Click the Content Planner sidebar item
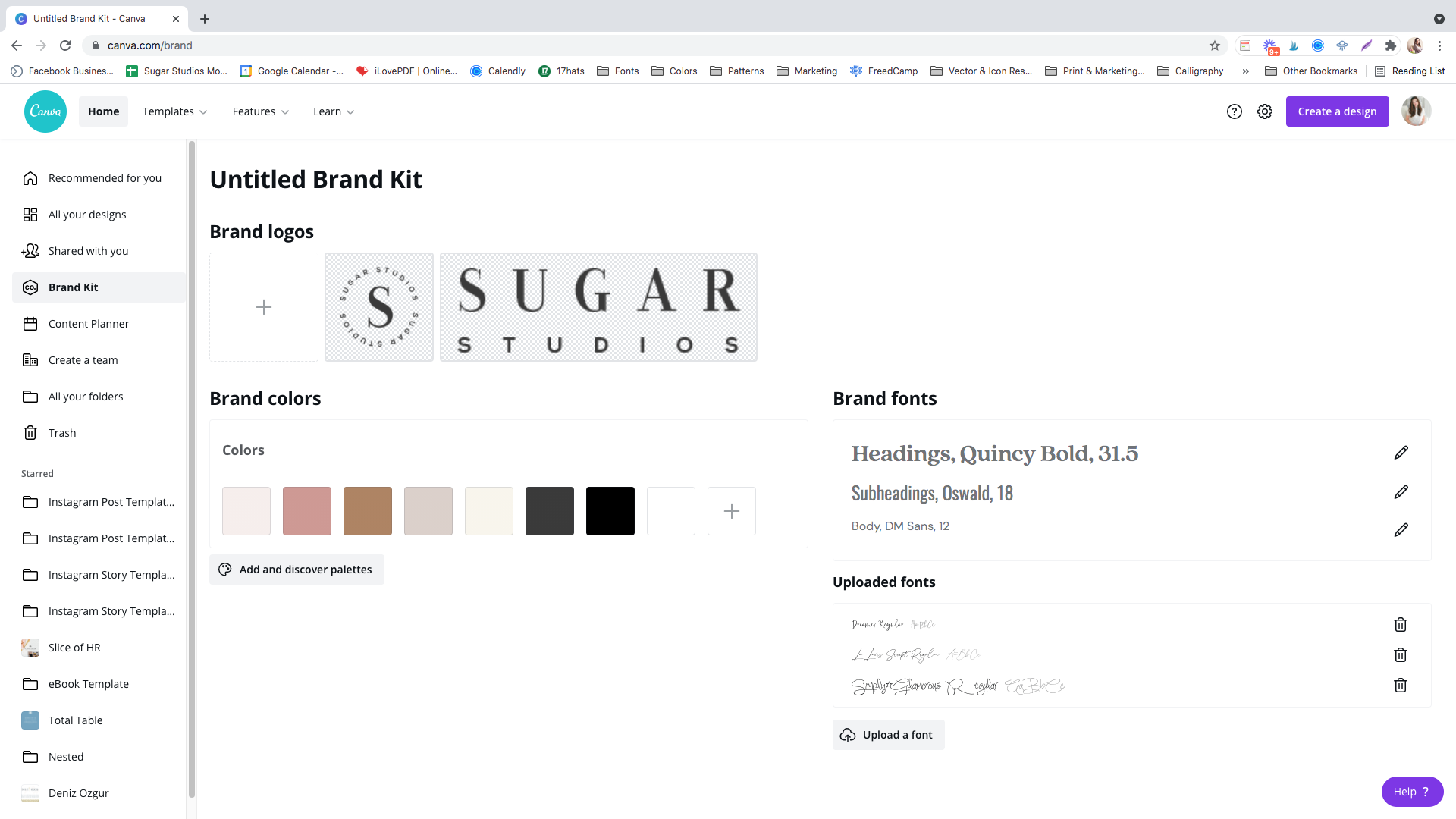The height and width of the screenshot is (819, 1456). [89, 323]
